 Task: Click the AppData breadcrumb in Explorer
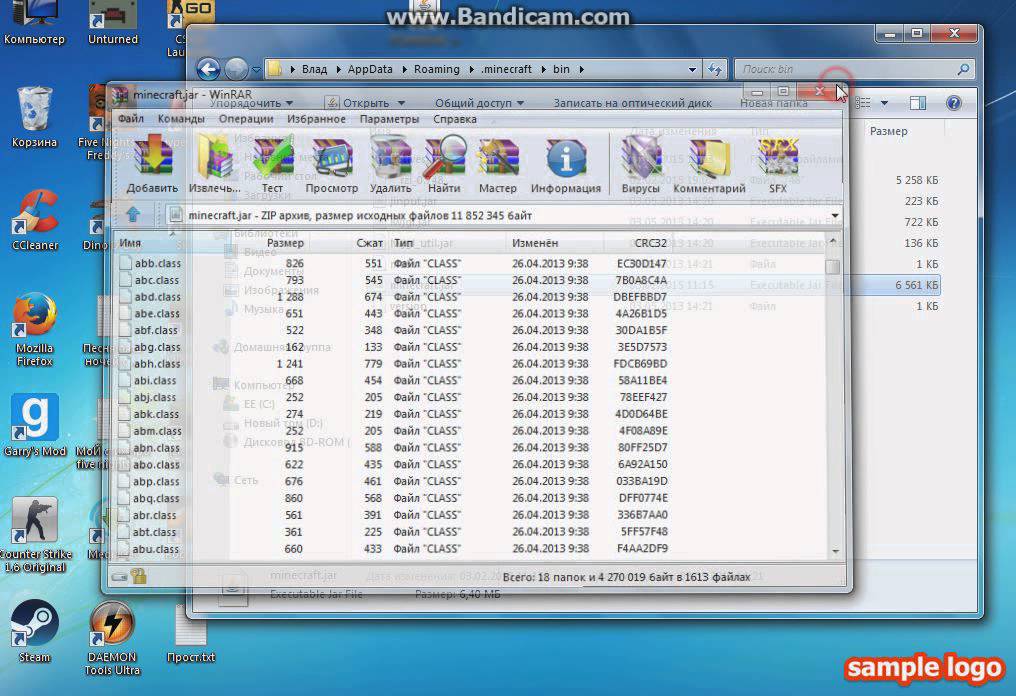pyautogui.click(x=370, y=69)
